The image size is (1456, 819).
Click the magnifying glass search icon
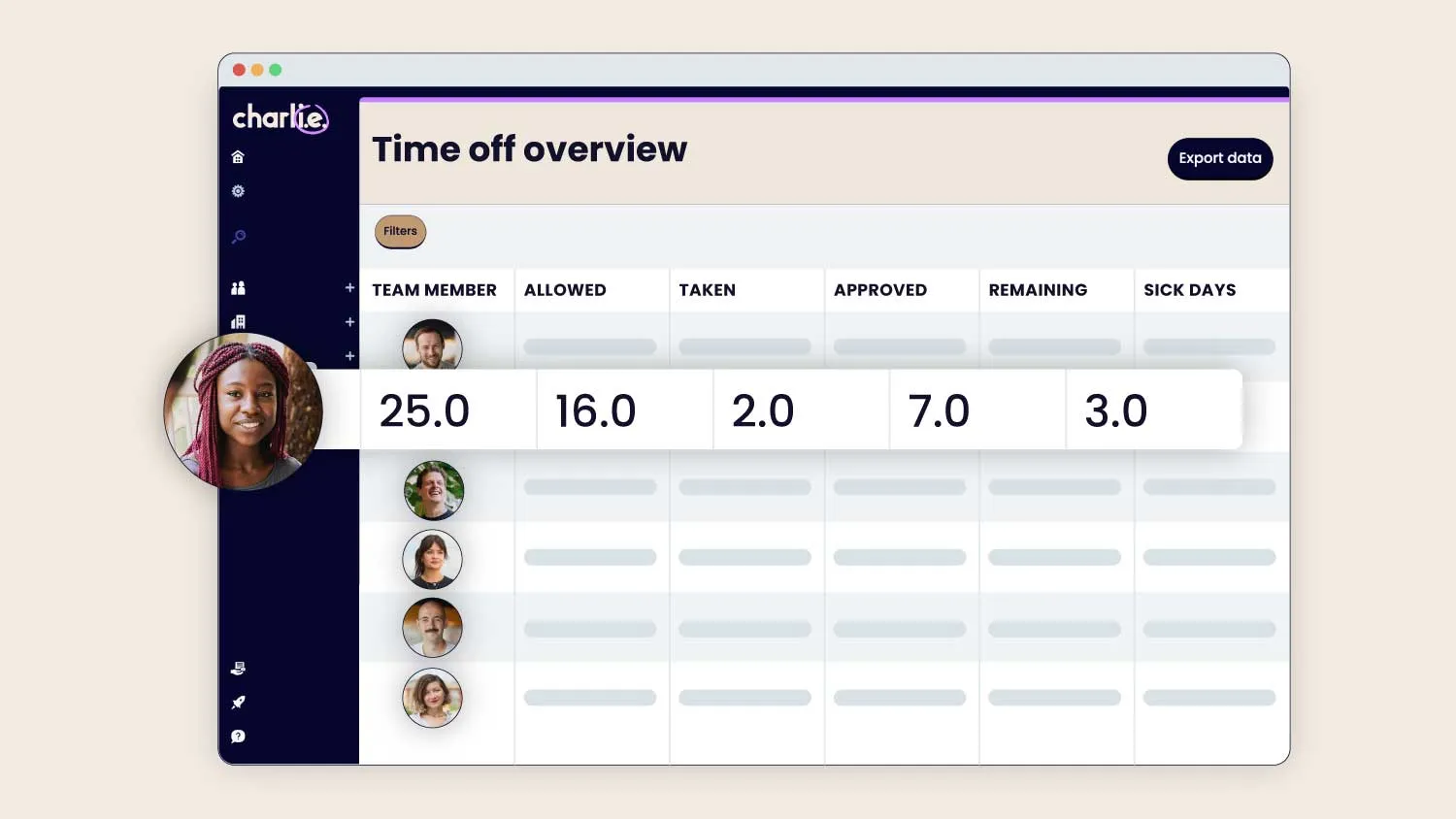[239, 237]
